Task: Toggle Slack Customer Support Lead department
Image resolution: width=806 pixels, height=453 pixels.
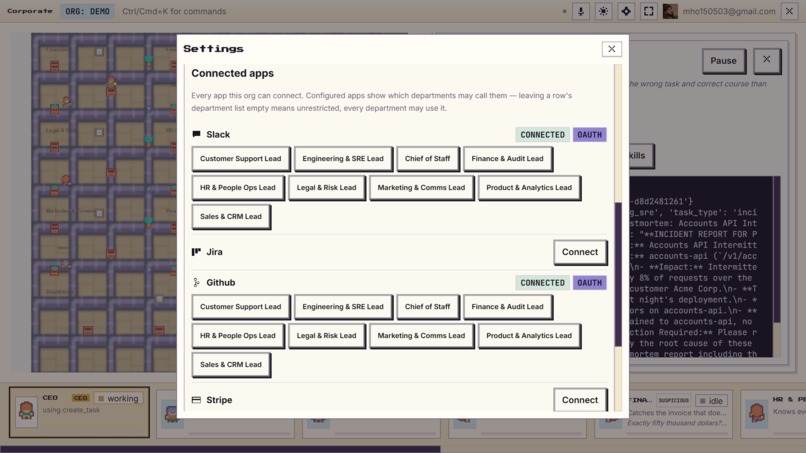Action: [241, 158]
